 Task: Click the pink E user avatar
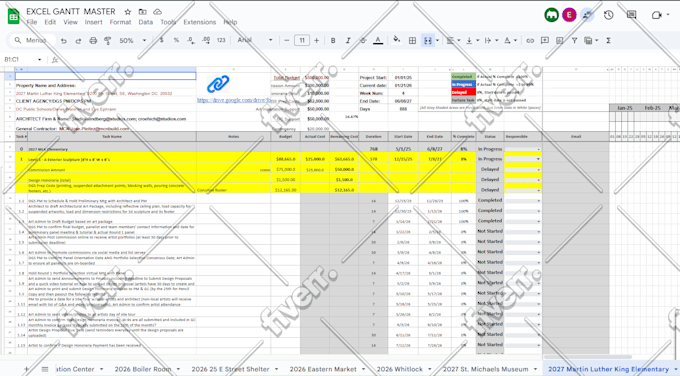(569, 15)
